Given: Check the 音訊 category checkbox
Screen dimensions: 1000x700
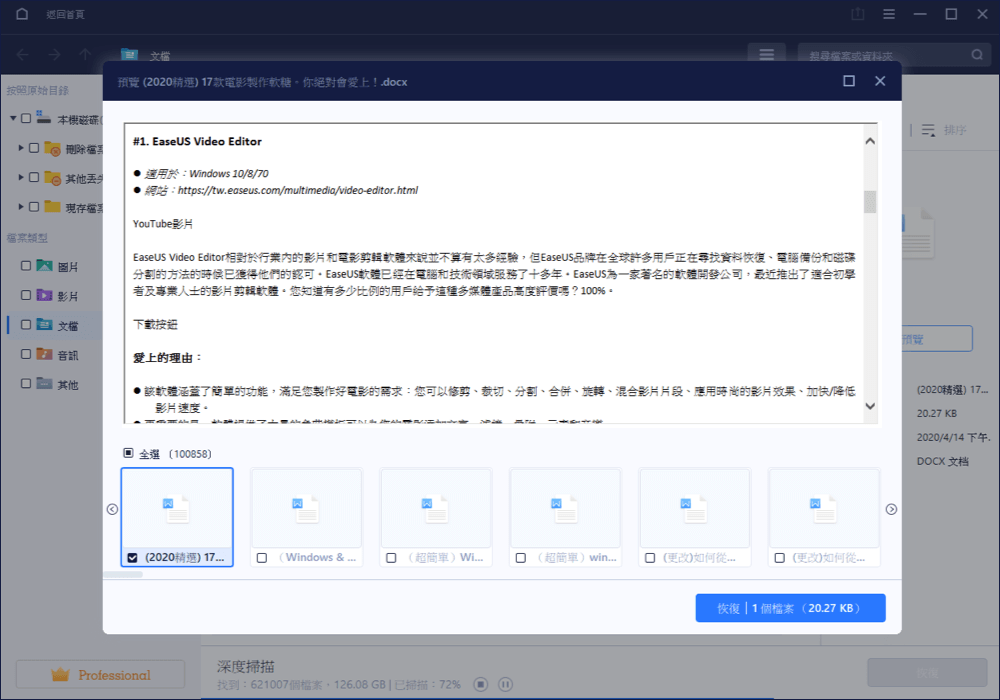Looking at the screenshot, I should click(x=26, y=354).
